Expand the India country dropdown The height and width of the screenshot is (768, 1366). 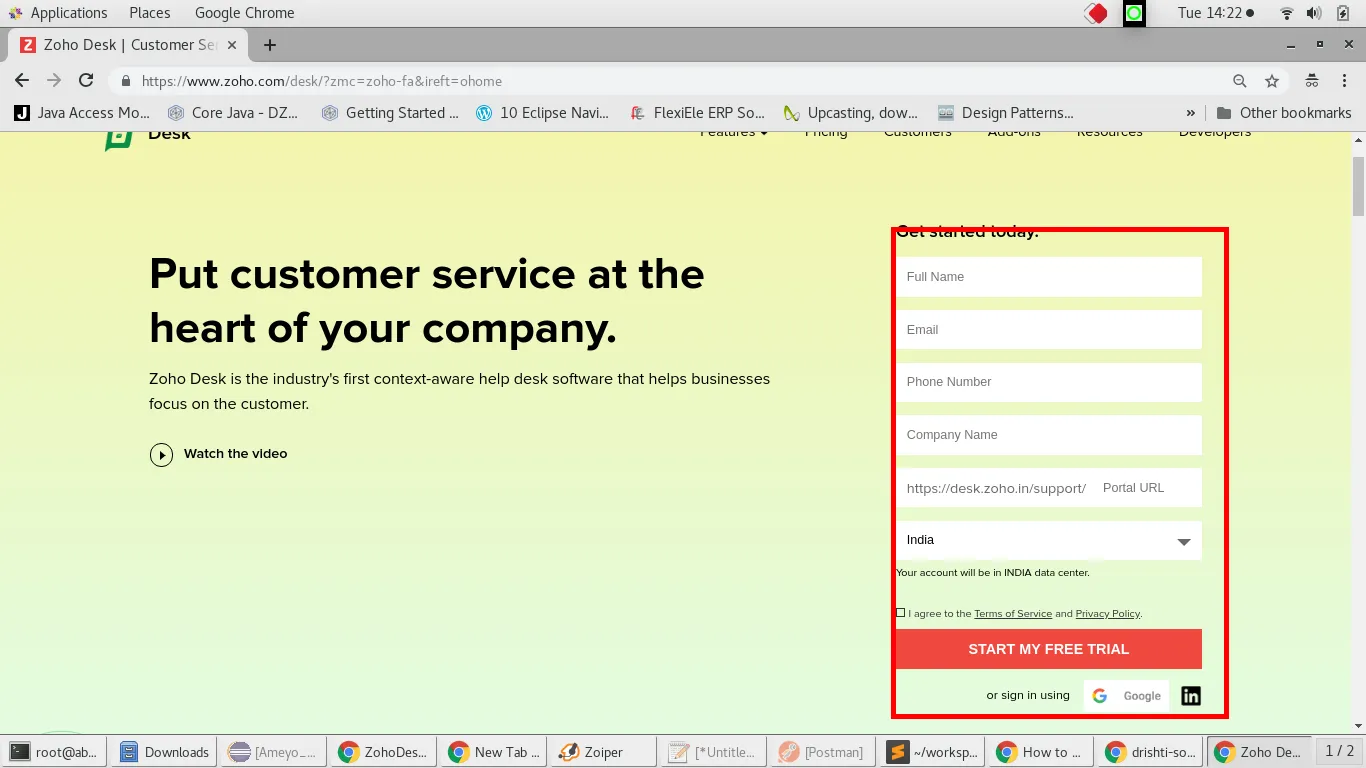(1049, 540)
